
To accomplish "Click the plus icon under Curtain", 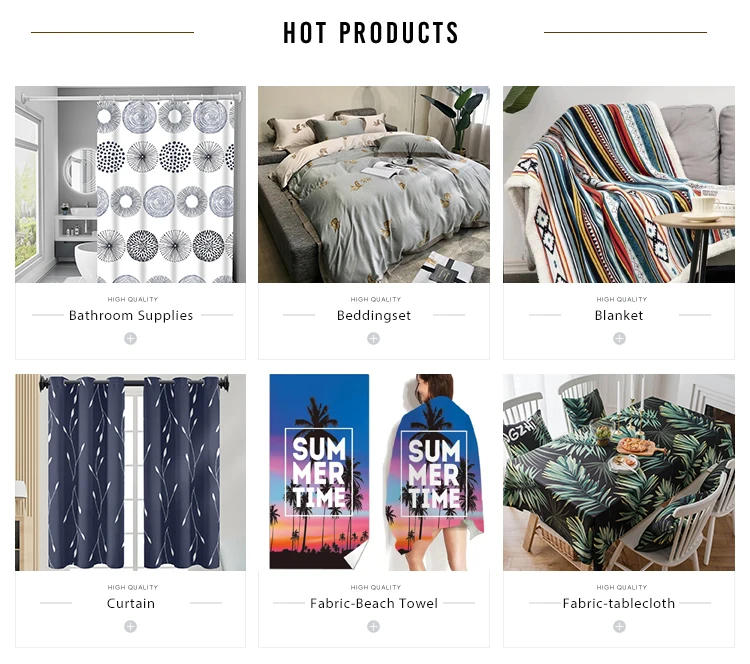I will click(131, 627).
